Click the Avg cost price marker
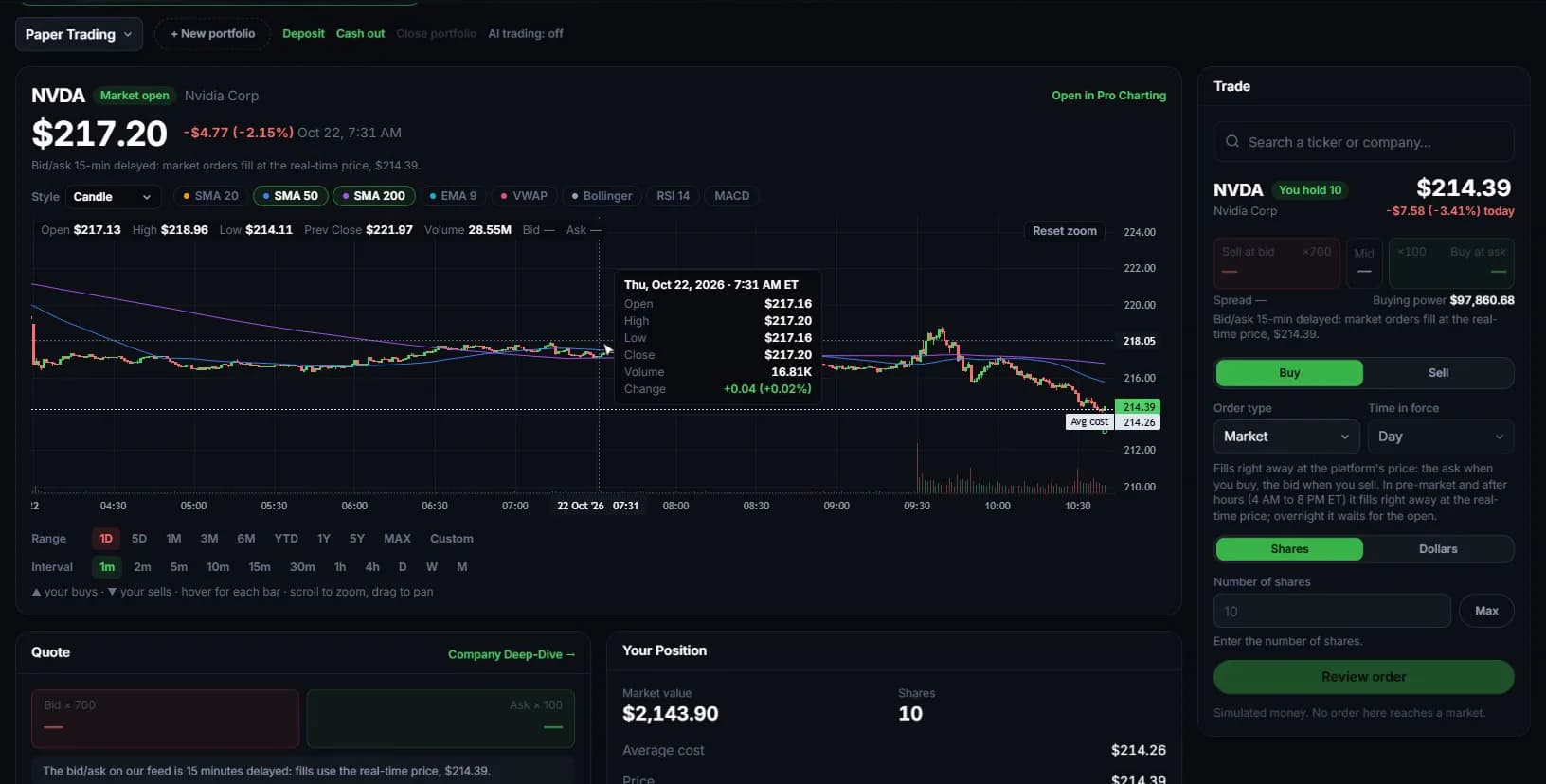The width and height of the screenshot is (1546, 784). pos(1089,422)
